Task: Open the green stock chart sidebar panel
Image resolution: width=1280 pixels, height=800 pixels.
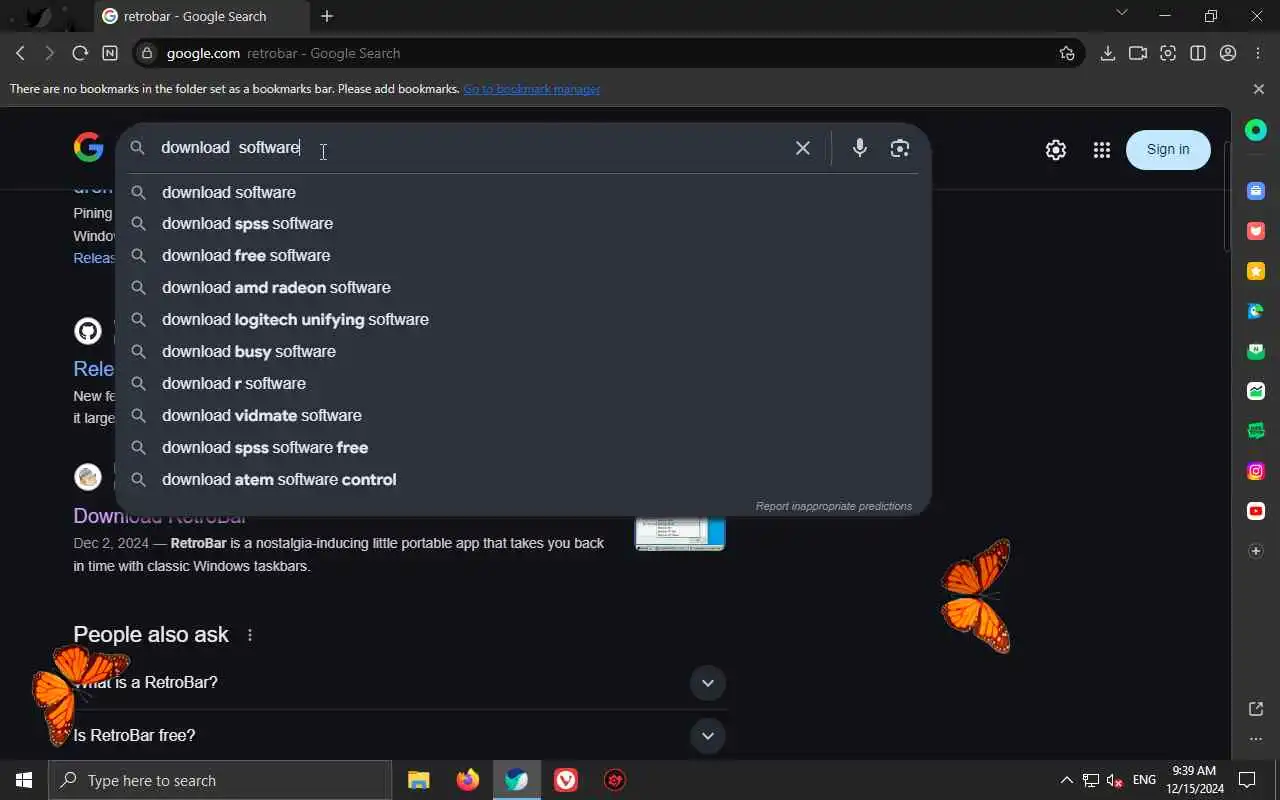Action: 1256,391
